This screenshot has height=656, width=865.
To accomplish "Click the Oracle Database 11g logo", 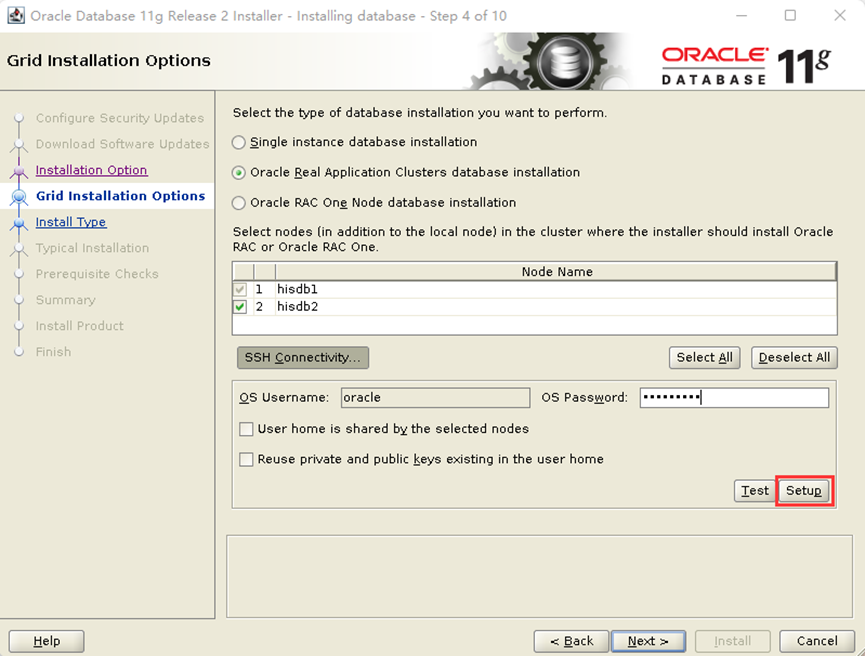I will click(x=746, y=66).
